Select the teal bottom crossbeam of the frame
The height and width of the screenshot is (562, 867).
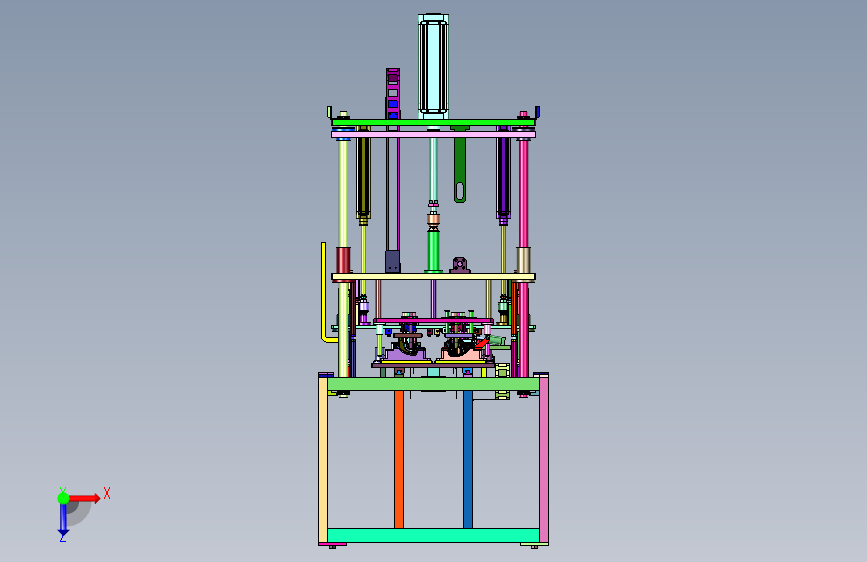433,535
